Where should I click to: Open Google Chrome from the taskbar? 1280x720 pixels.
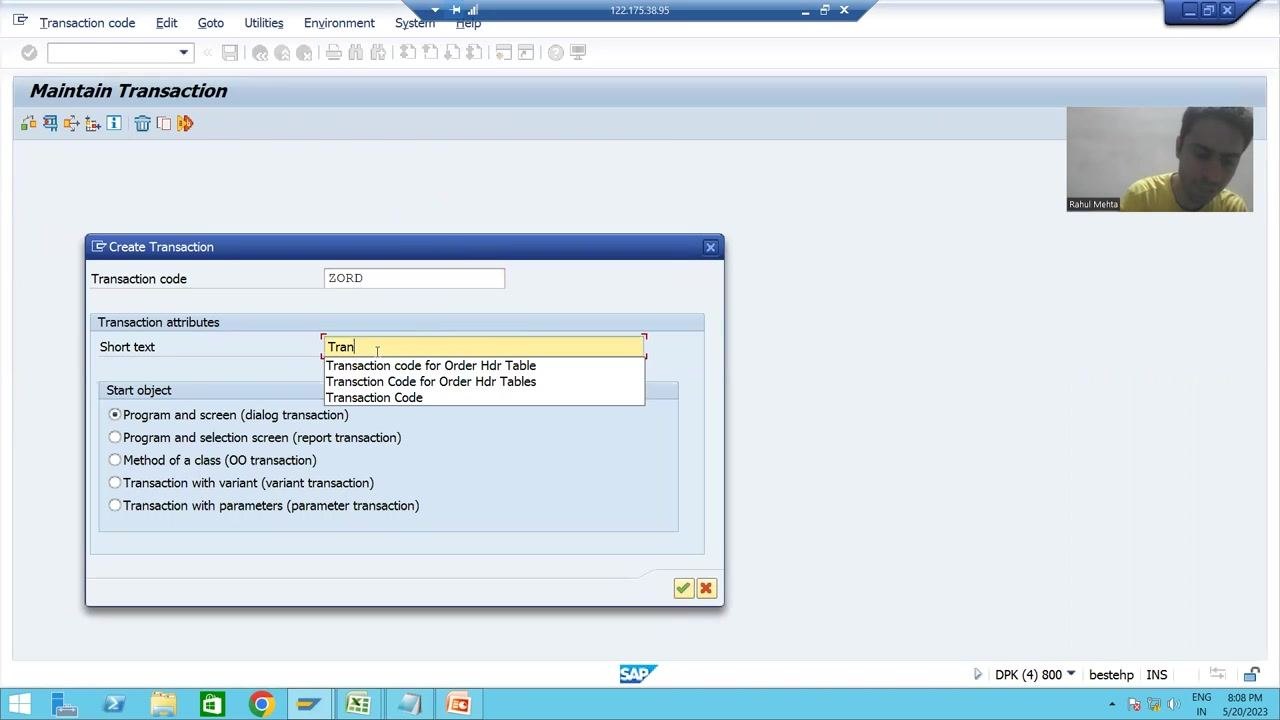[x=261, y=704]
